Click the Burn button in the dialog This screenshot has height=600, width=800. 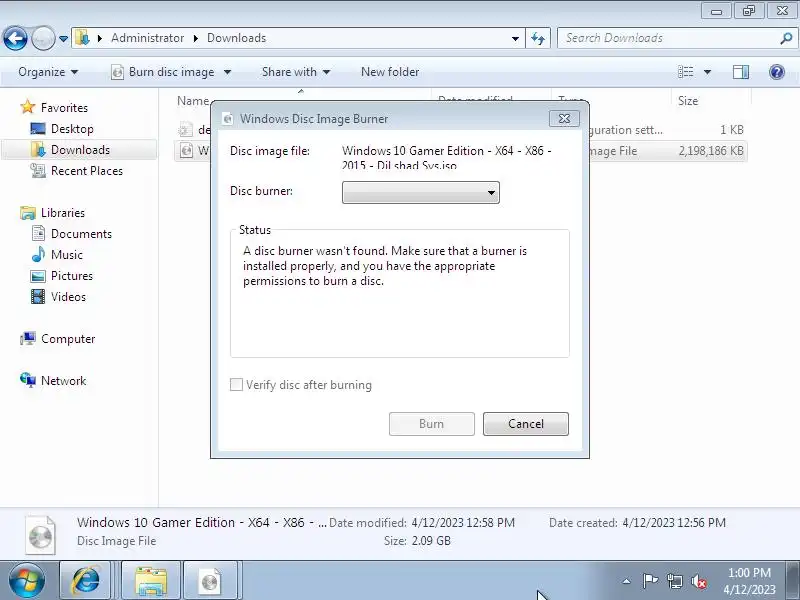(x=432, y=424)
